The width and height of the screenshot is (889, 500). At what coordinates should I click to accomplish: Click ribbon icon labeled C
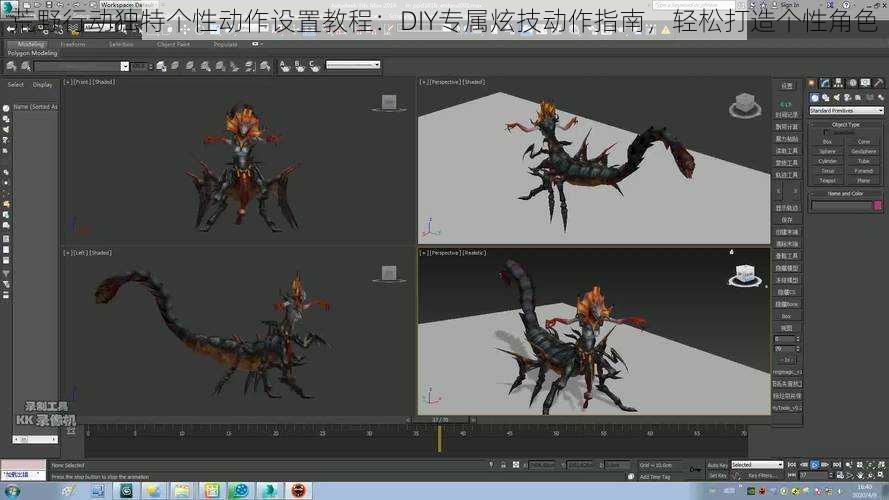[x=314, y=66]
